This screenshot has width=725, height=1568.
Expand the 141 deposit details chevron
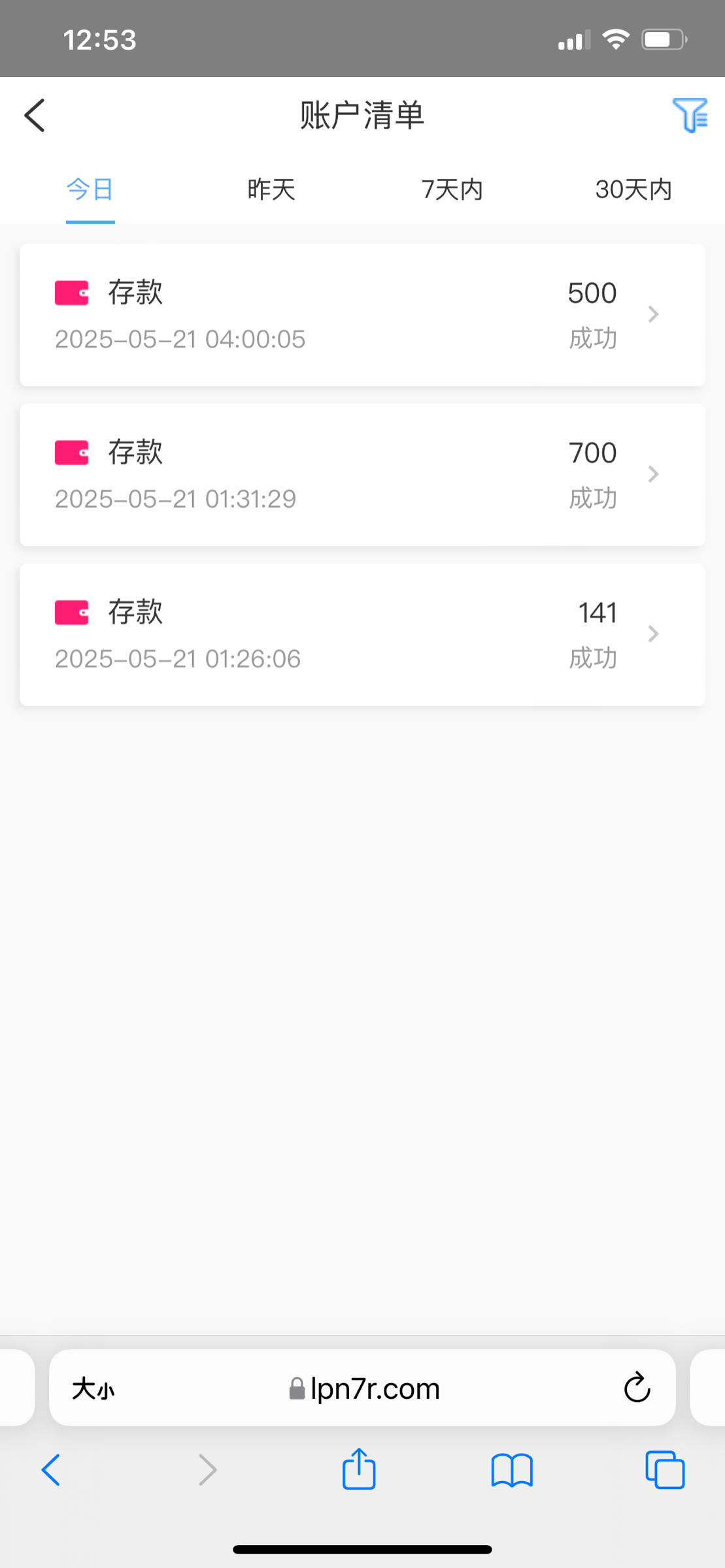[653, 634]
